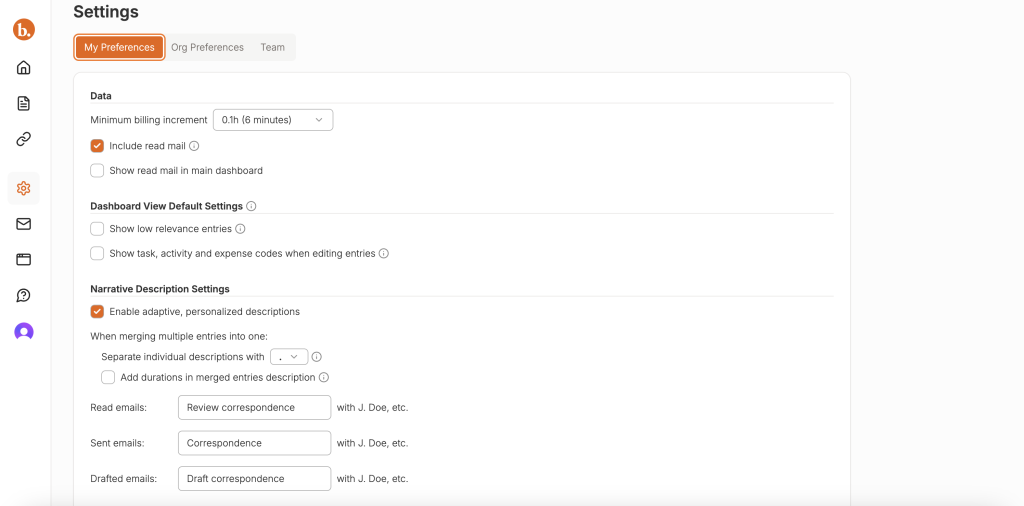Open the calendar sidebar icon
Screen dimensions: 1024x506
tap(23, 259)
